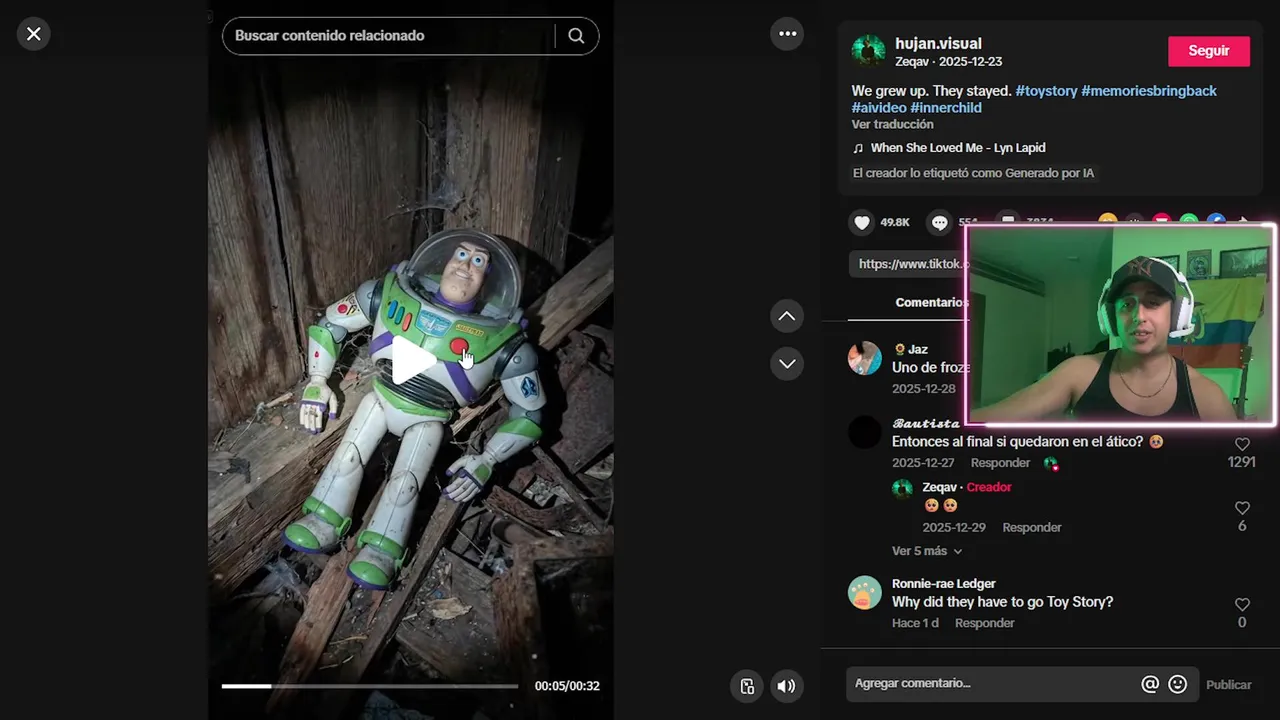The width and height of the screenshot is (1280, 720).
Task: Click the @ mention icon
Action: click(1150, 684)
